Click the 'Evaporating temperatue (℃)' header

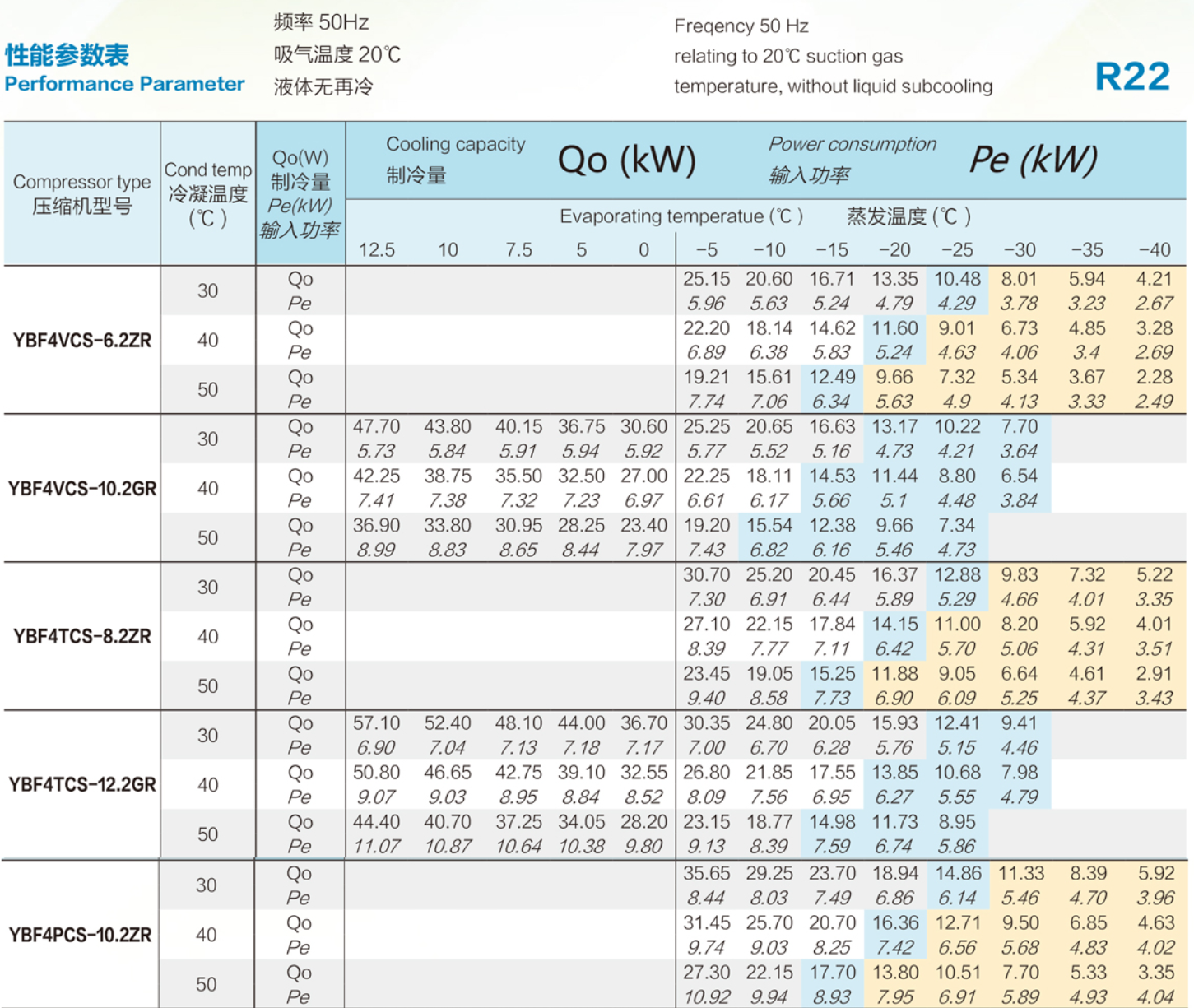681,216
